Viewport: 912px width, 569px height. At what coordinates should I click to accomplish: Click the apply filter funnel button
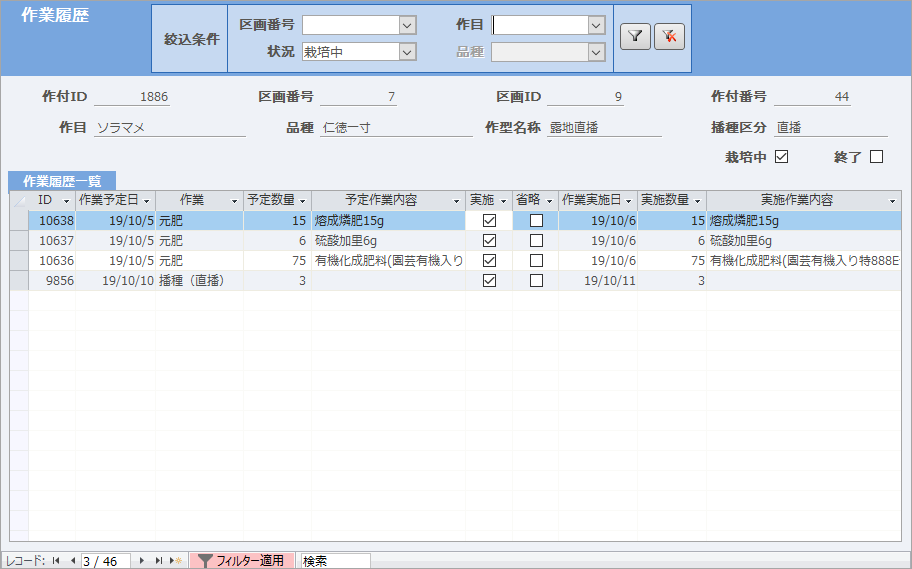coord(634,37)
